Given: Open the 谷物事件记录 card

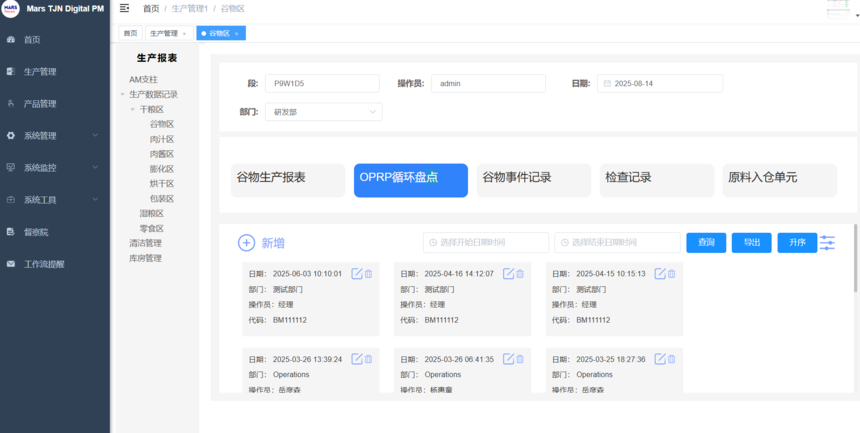Looking at the screenshot, I should coord(534,180).
